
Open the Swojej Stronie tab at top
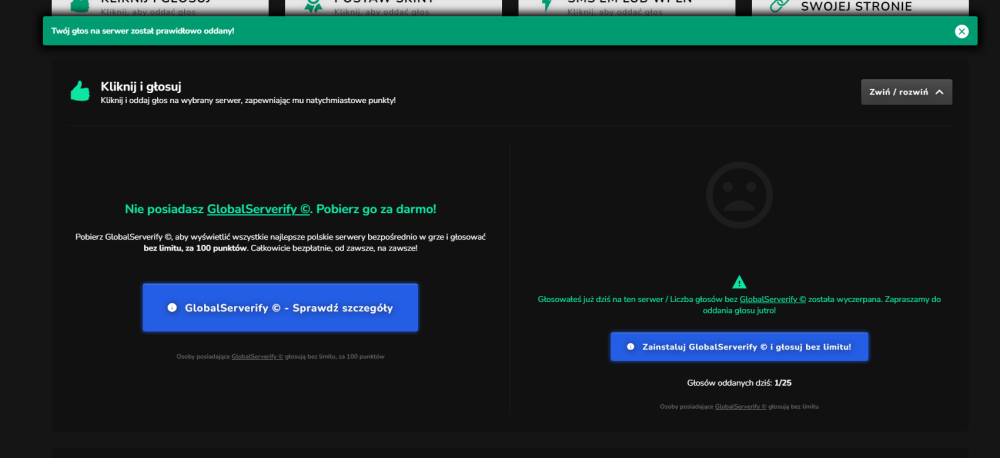point(860,6)
